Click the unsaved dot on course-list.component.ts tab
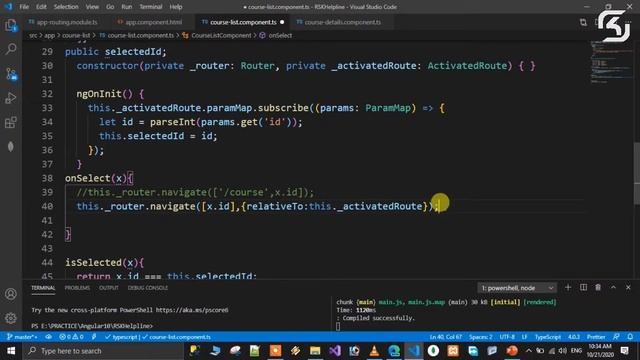The height and width of the screenshot is (360, 640). click(282, 22)
